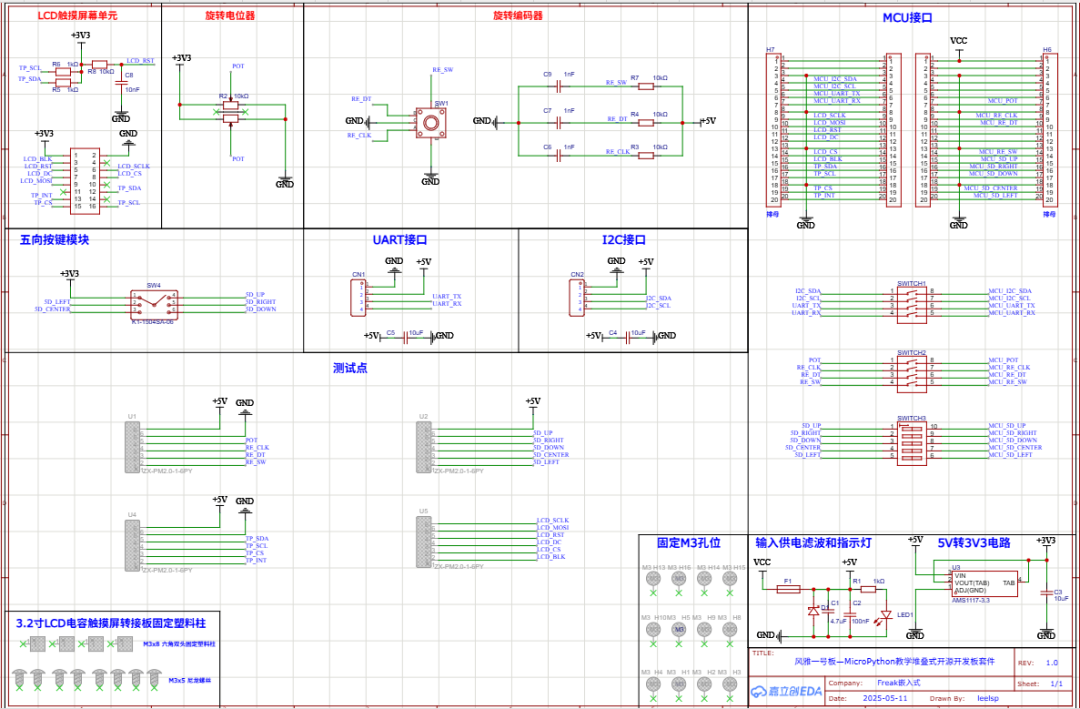Image resolution: width=1080 pixels, height=709 pixels.
Task: Click the F1 fuse symbol
Action: point(789,589)
